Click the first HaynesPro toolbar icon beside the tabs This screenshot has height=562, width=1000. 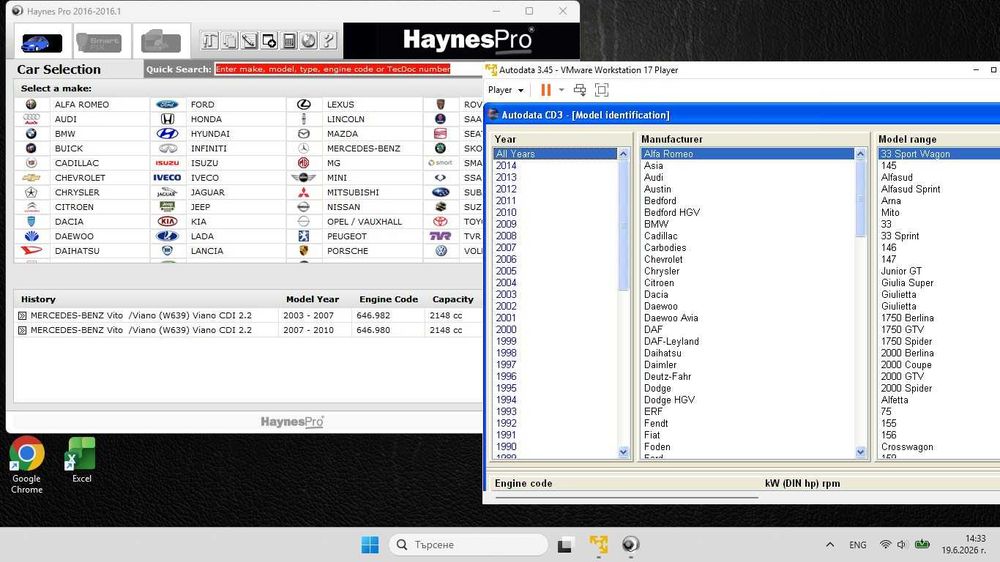point(210,41)
